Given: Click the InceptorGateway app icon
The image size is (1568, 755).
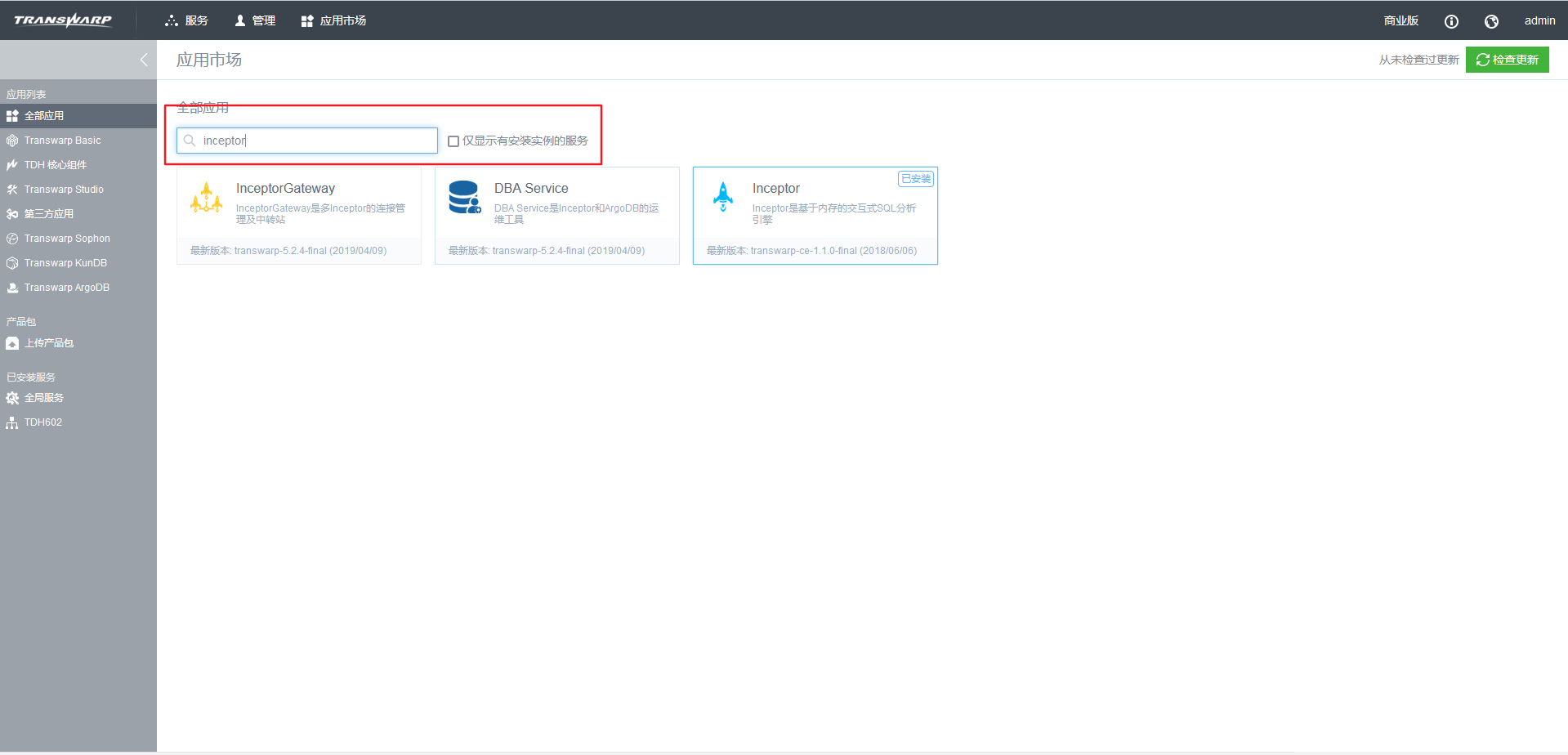Looking at the screenshot, I should tap(206, 198).
